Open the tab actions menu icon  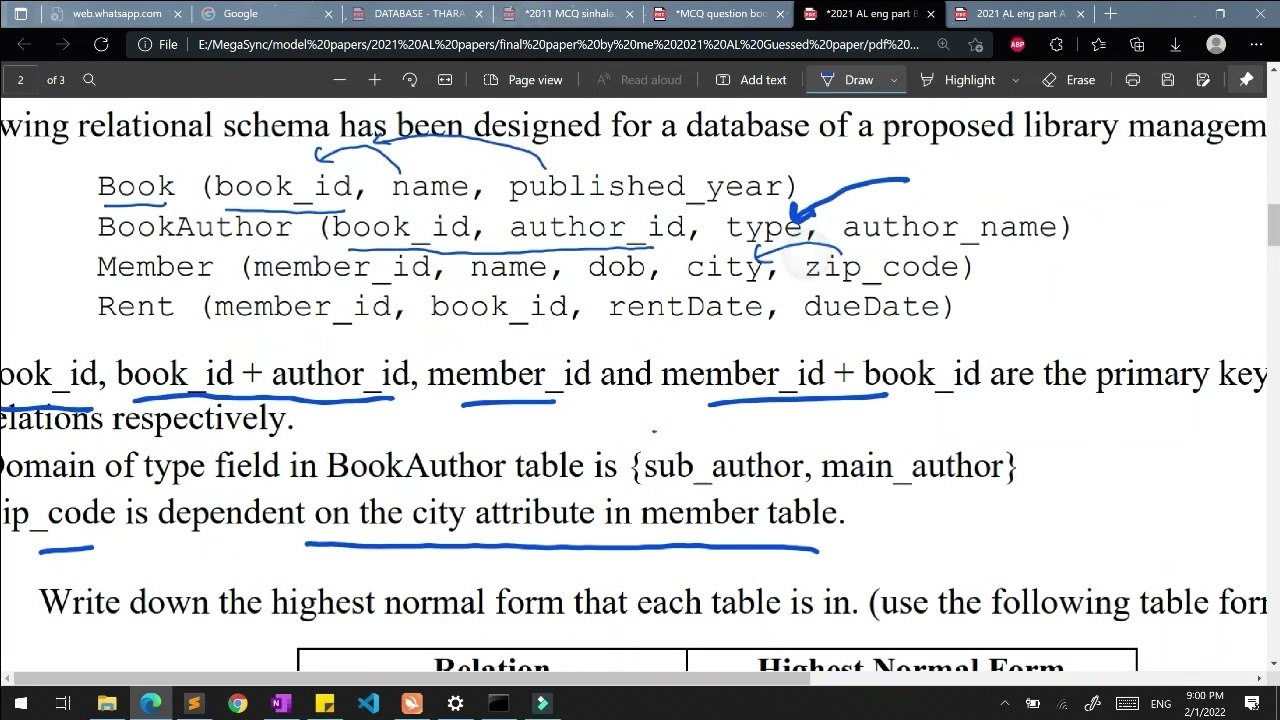pyautogui.click(x=21, y=14)
